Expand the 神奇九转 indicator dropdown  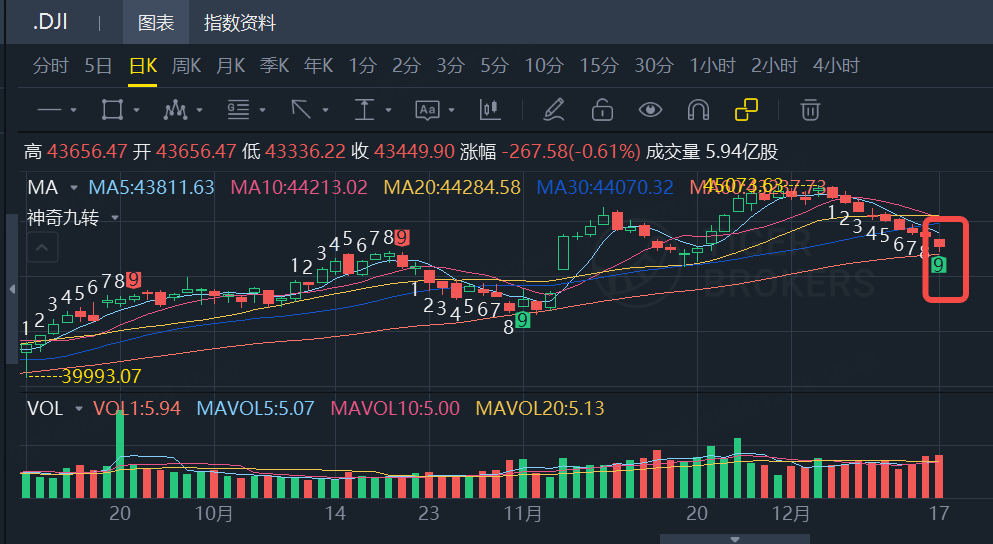[115, 218]
